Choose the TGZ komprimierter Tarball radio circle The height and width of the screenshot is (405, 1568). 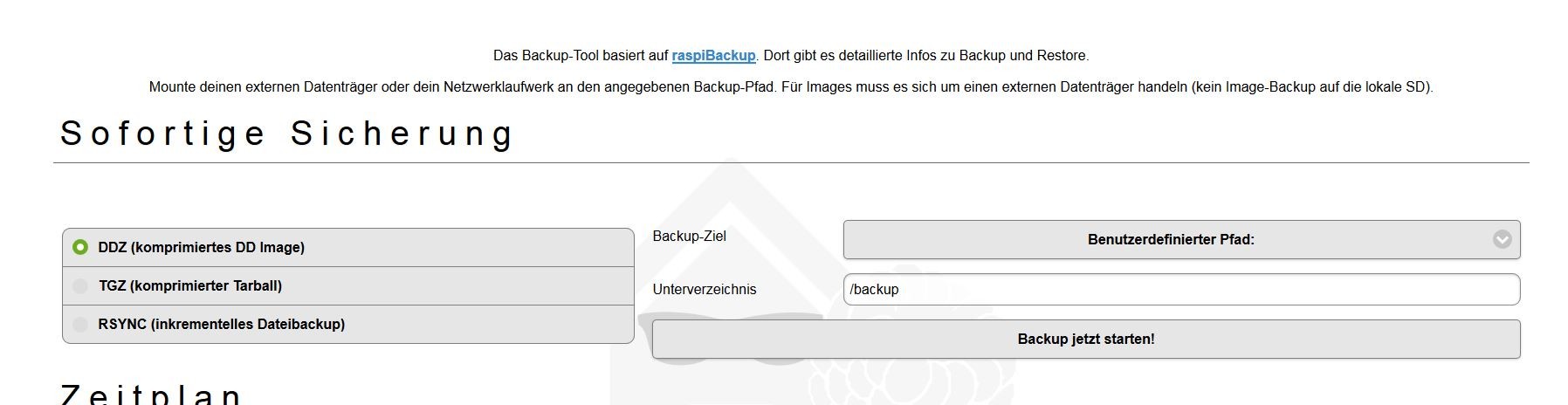(80, 285)
